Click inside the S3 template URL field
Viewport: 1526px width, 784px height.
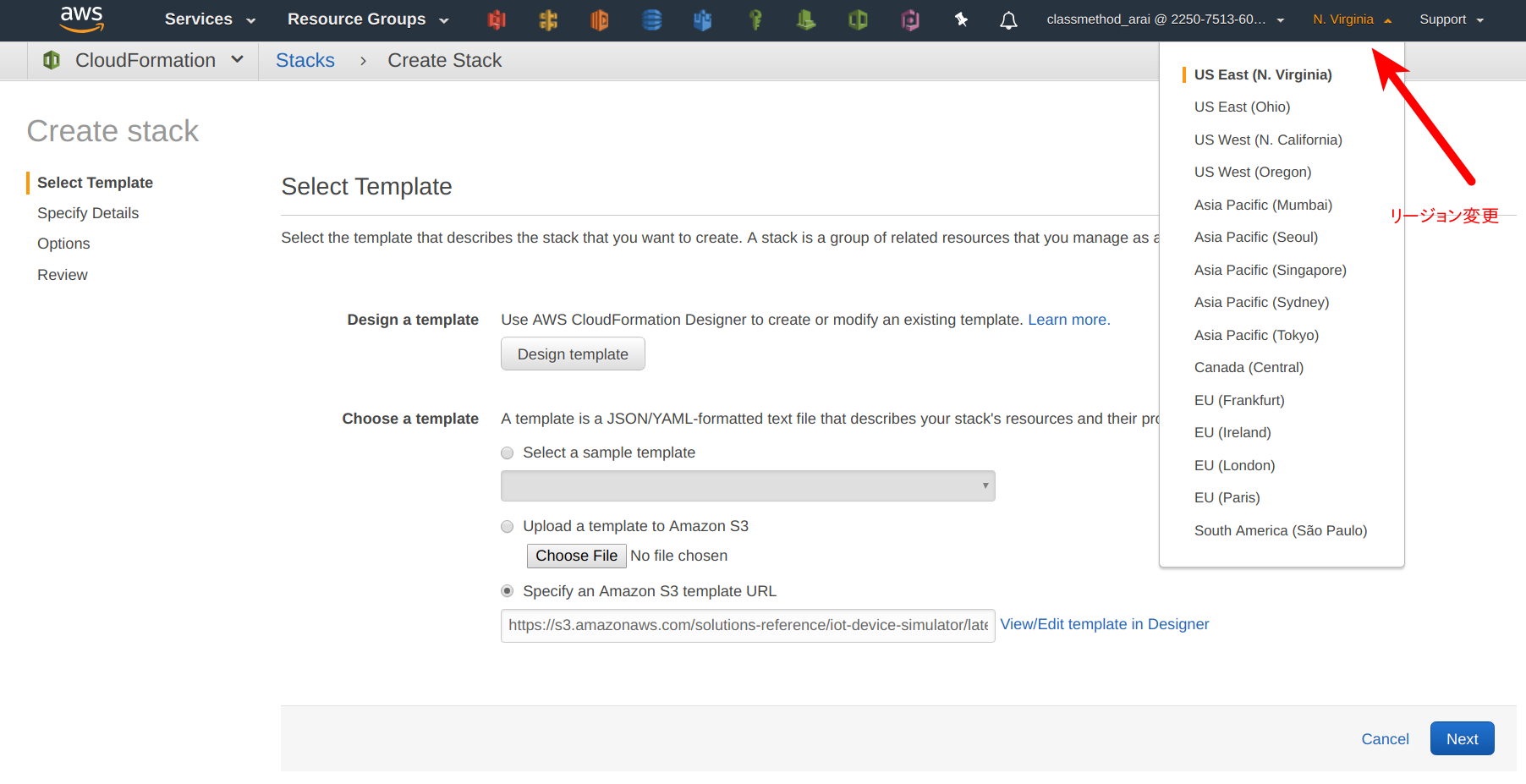[x=747, y=626]
